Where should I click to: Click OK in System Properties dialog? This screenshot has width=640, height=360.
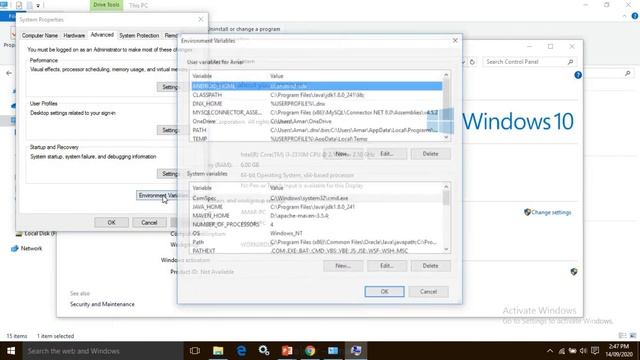pyautogui.click(x=111, y=222)
